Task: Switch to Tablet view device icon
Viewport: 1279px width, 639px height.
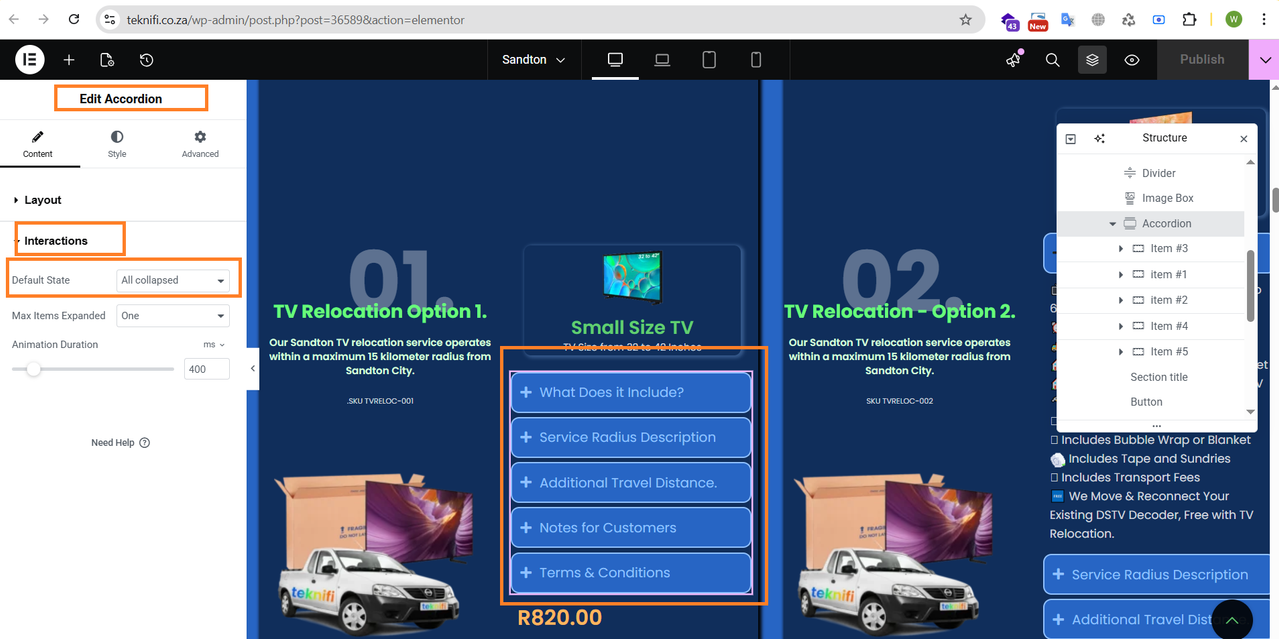Action: [x=709, y=60]
